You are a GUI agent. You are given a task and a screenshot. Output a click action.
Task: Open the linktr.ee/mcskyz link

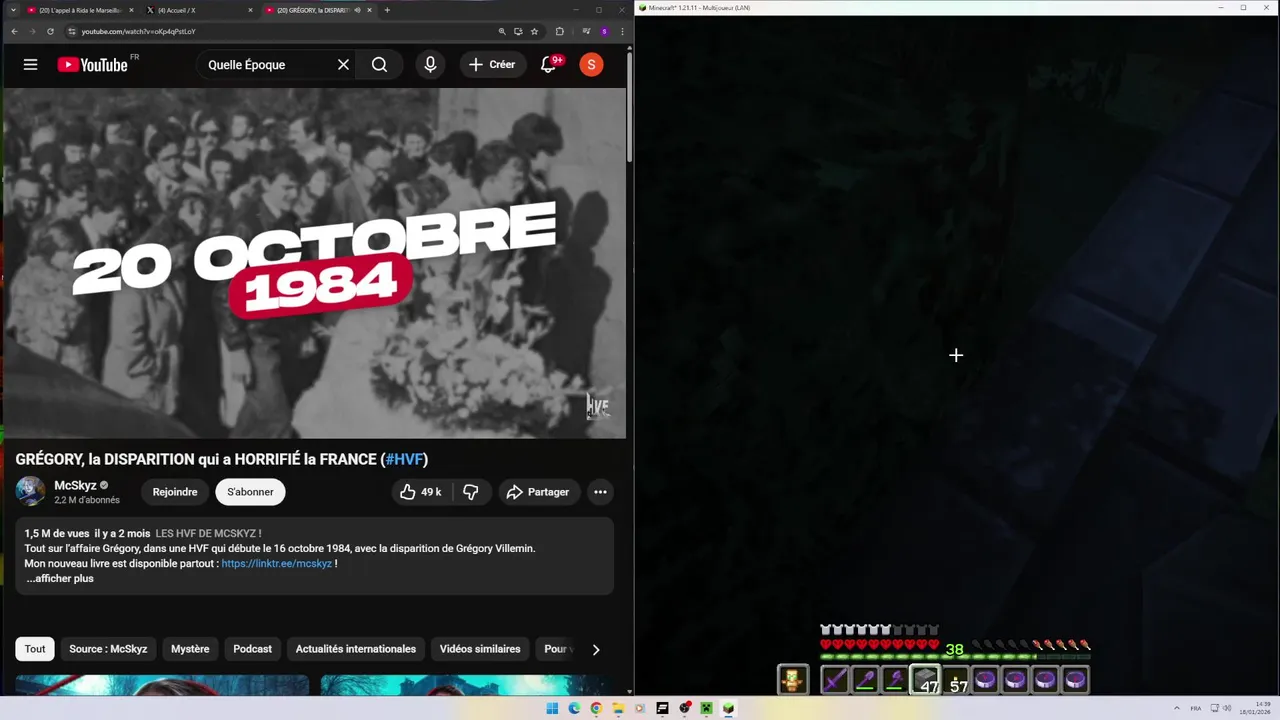click(x=276, y=564)
